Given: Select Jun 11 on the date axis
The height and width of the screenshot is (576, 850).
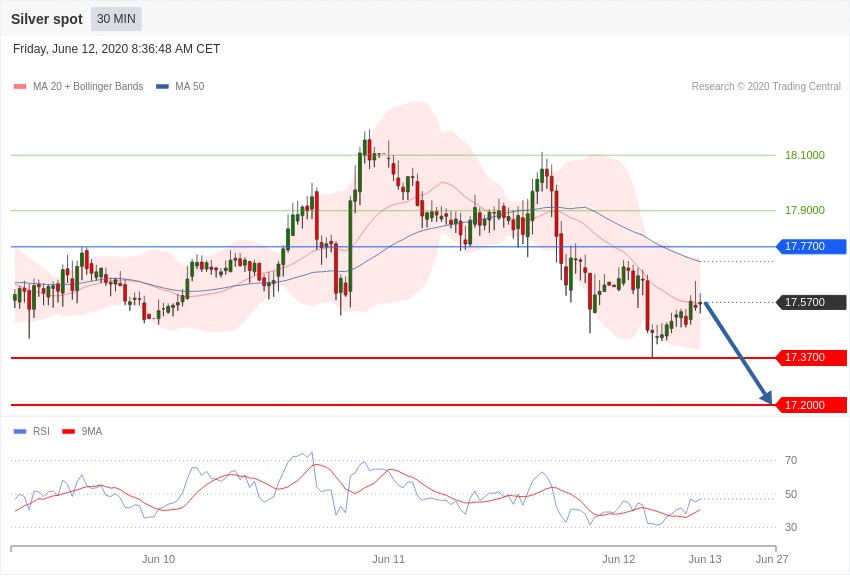Looking at the screenshot, I should [x=388, y=559].
